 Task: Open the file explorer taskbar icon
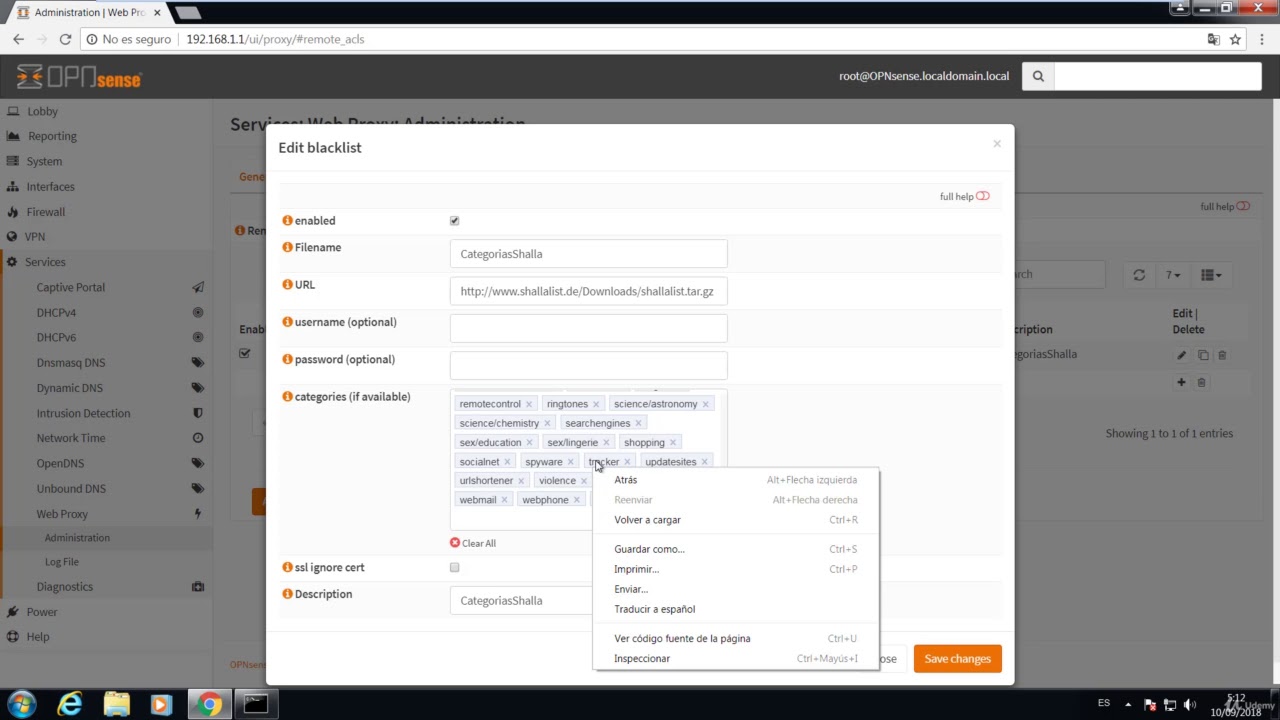pyautogui.click(x=116, y=704)
